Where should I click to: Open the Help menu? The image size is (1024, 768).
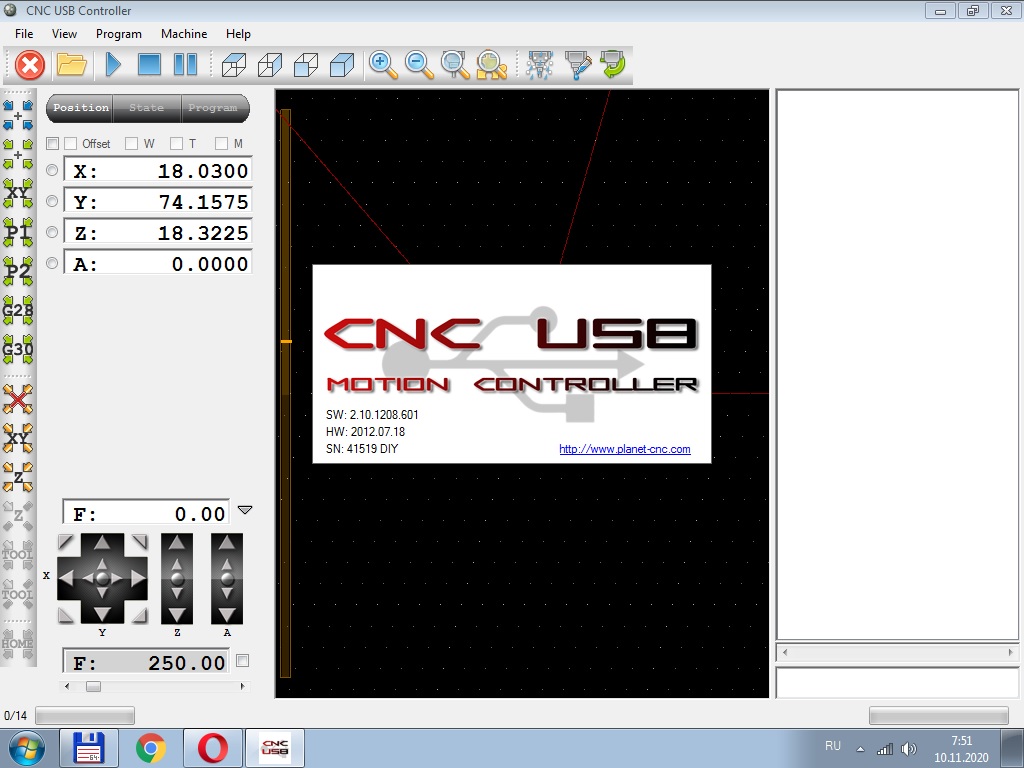[238, 34]
